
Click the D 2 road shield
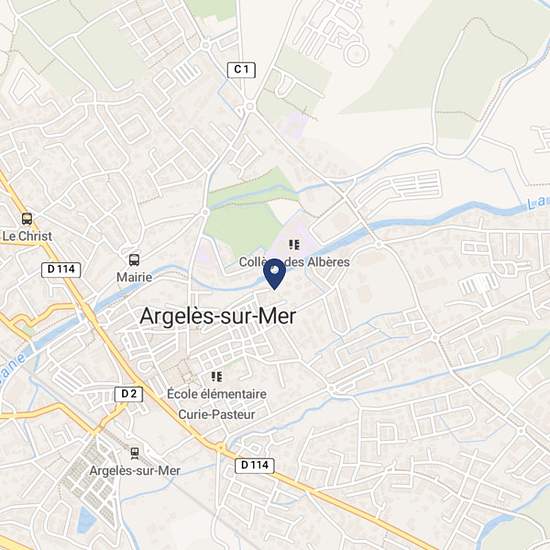pyautogui.click(x=129, y=394)
